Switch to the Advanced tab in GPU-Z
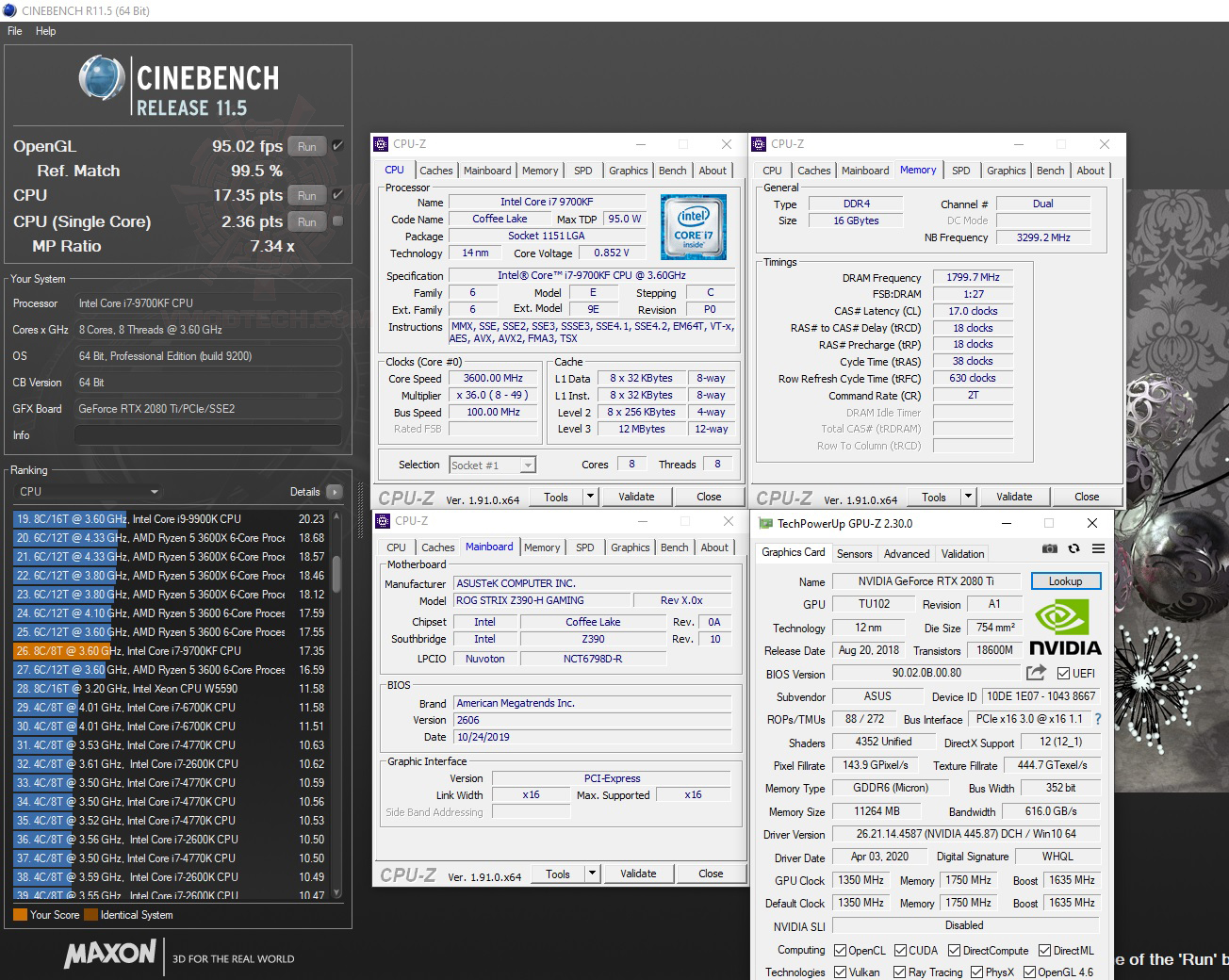This screenshot has height=980, width=1229. coord(907,554)
